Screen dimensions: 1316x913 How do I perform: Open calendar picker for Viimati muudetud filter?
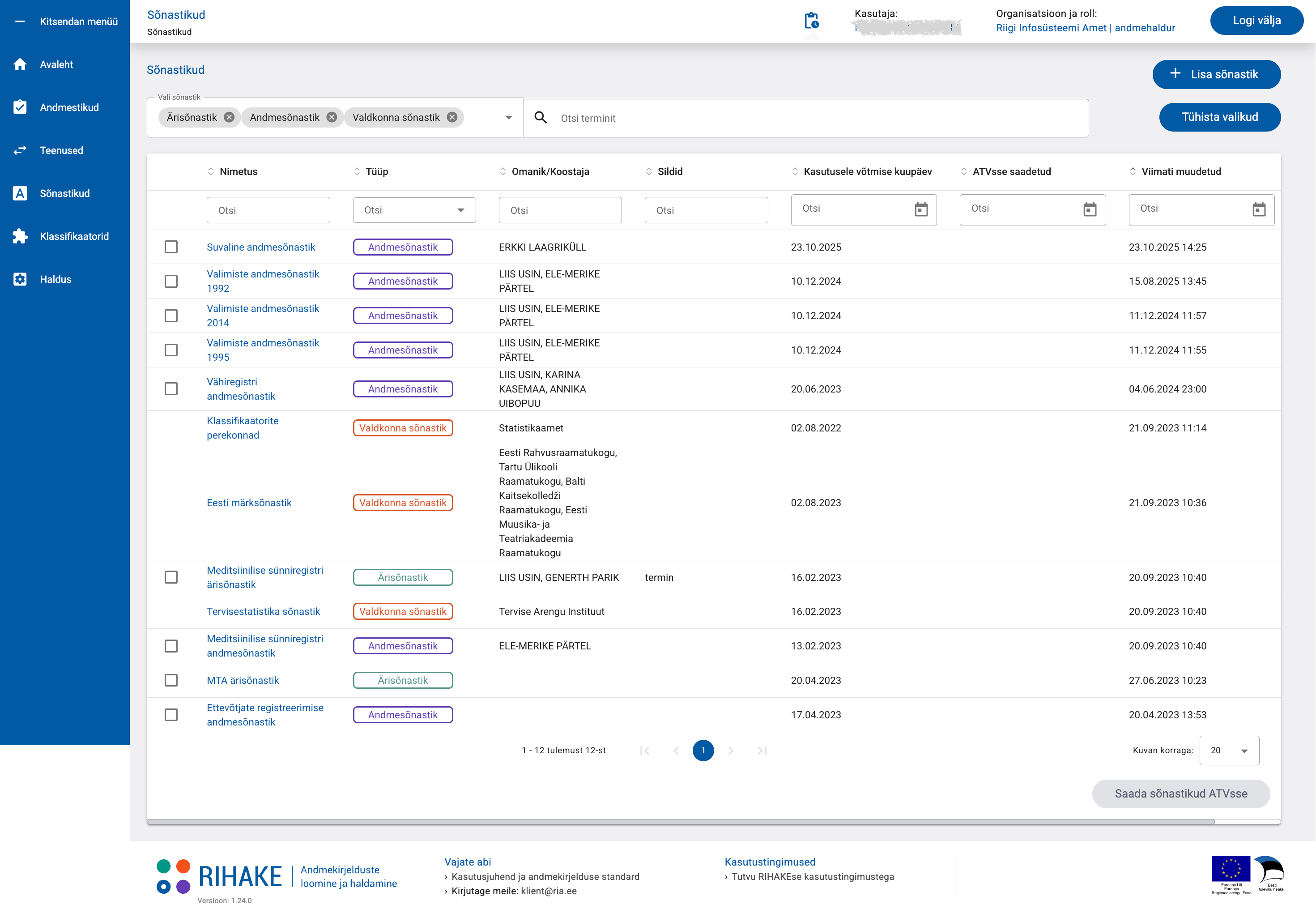1258,209
